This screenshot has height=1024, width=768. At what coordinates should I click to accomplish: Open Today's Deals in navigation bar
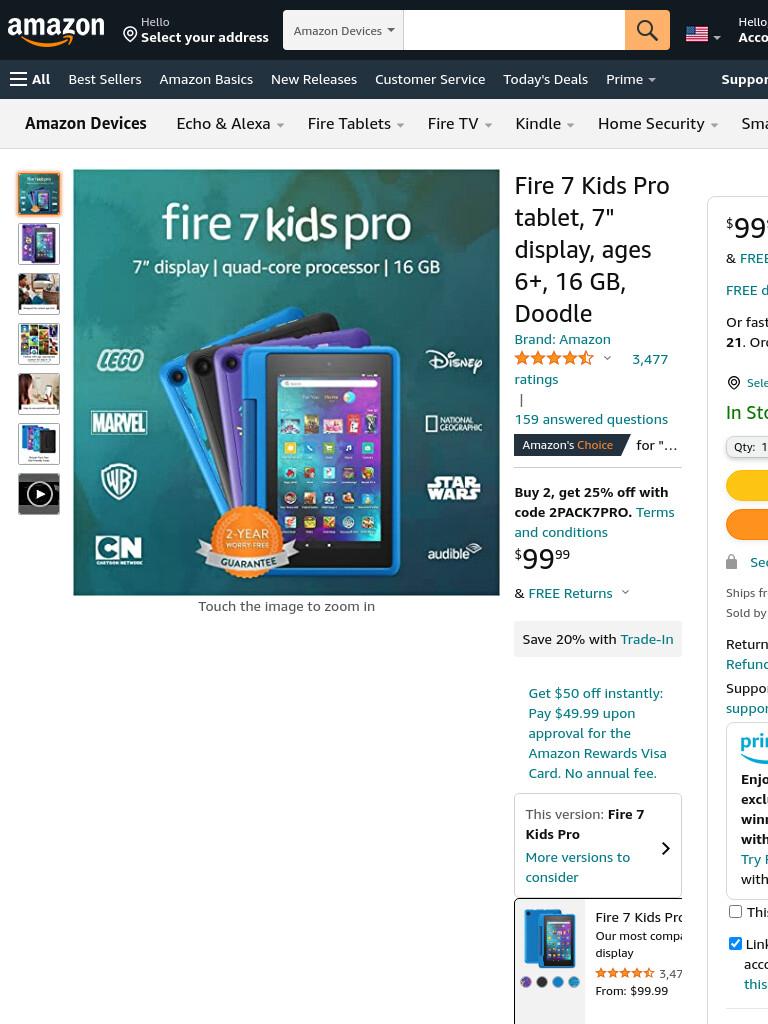(x=545, y=79)
